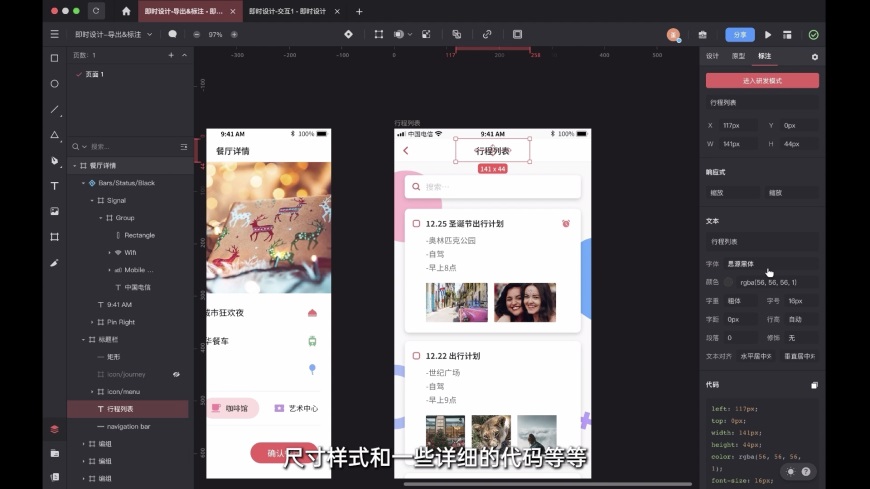Open a new tab with plus
Viewport: 870px width, 489px height.
pyautogui.click(x=359, y=11)
